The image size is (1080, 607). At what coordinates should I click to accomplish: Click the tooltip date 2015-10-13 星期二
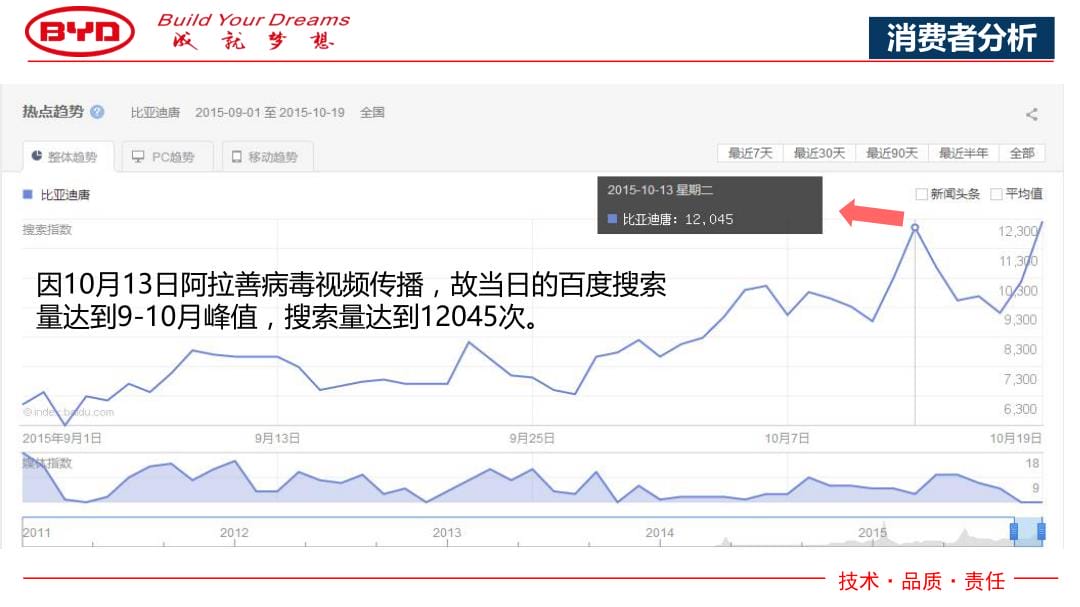[x=659, y=189]
